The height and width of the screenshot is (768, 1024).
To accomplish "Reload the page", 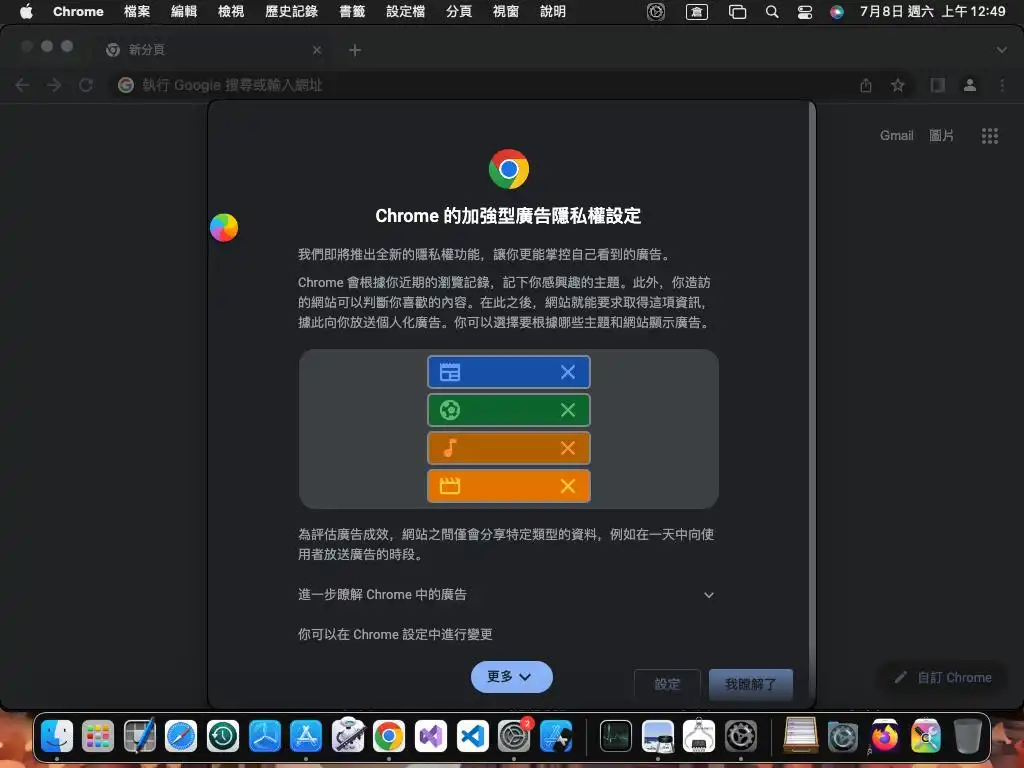I will 86,86.
